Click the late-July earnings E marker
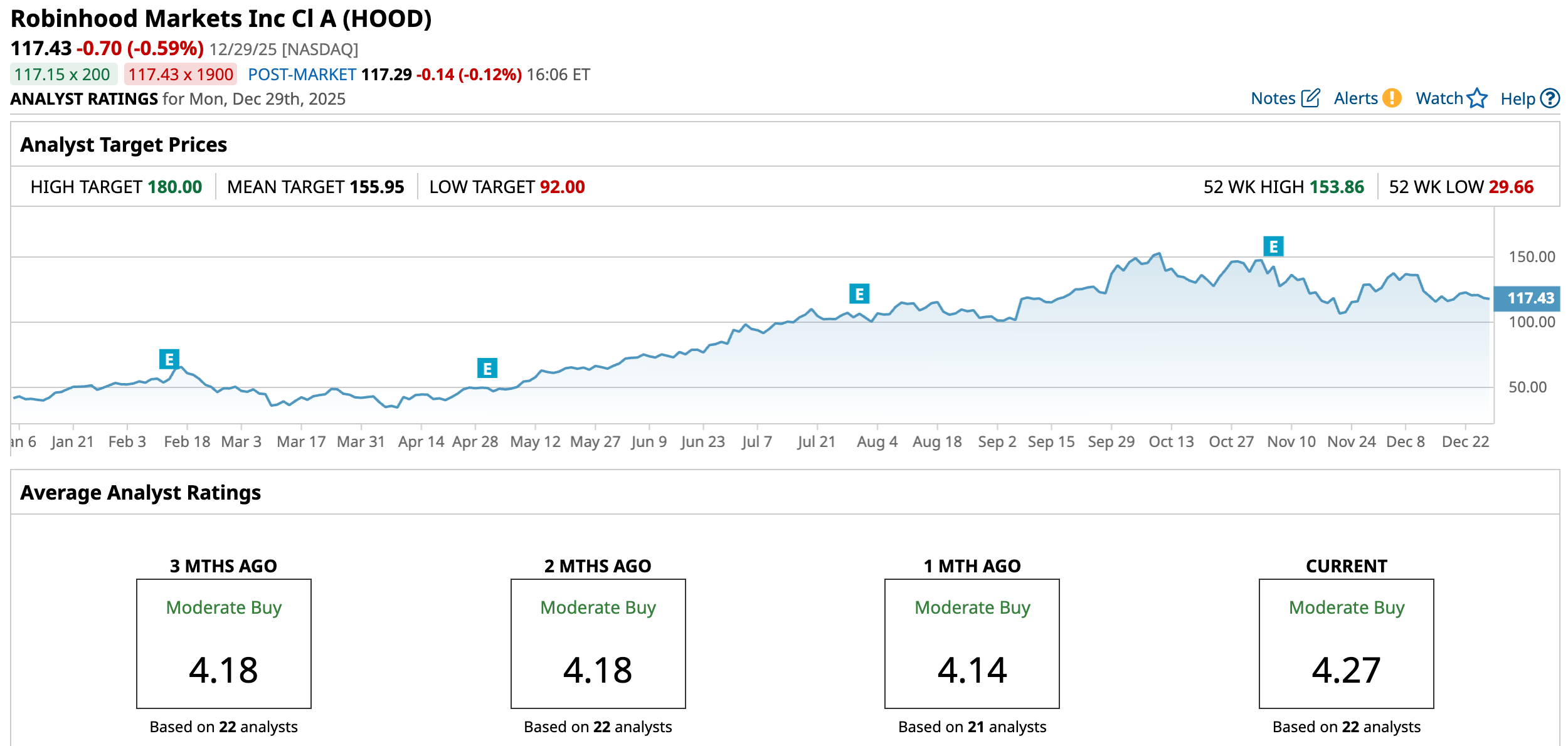 [859, 293]
